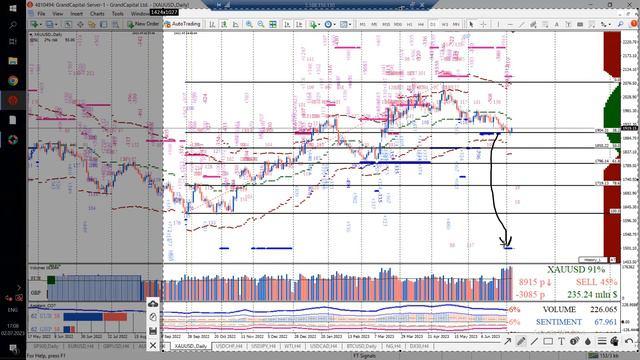Select the rectangle annotation tool
The width and height of the screenshot is (640, 360).
click(x=548, y=341)
